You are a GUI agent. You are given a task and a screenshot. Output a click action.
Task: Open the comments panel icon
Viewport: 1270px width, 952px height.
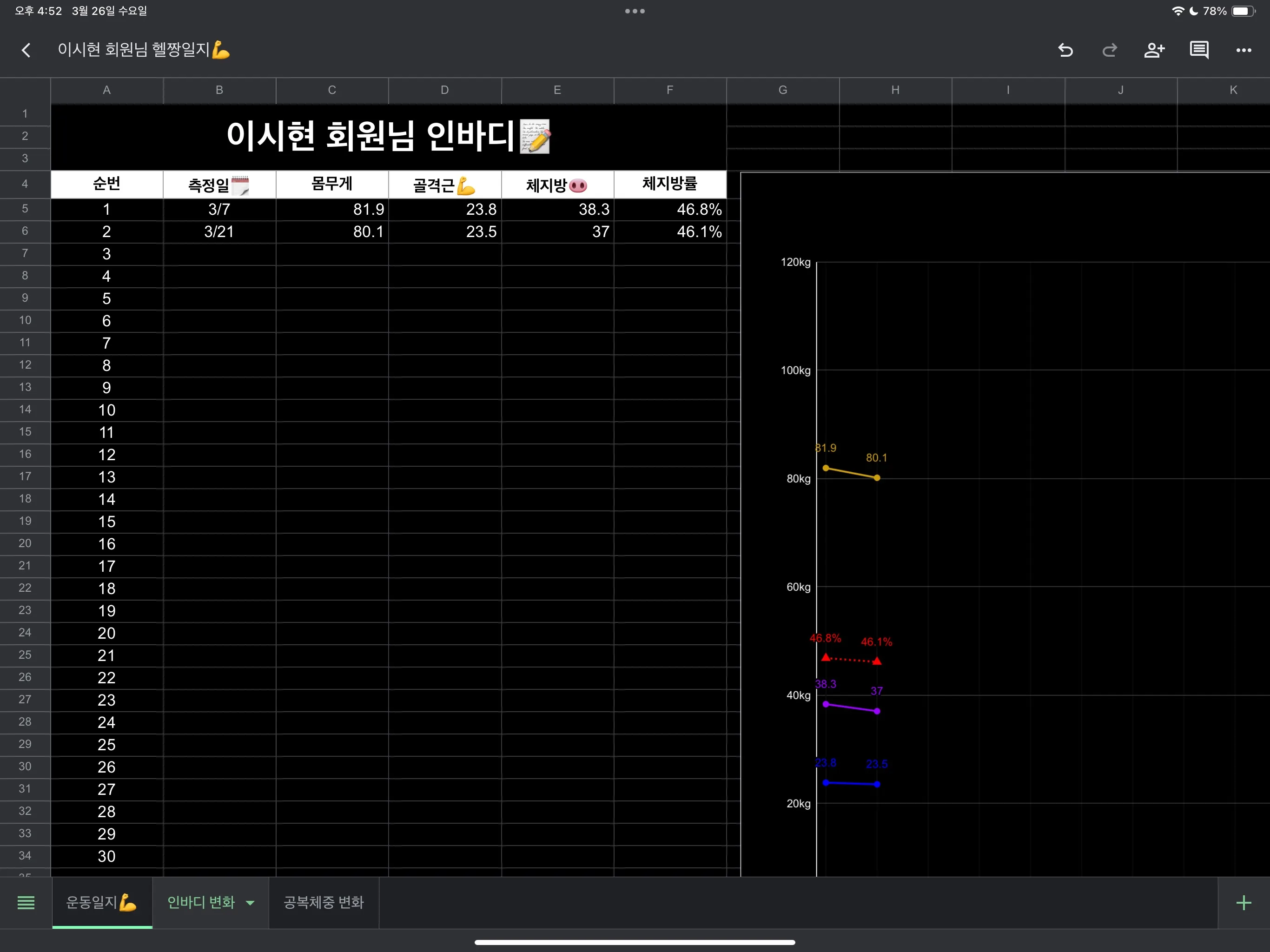point(1199,50)
